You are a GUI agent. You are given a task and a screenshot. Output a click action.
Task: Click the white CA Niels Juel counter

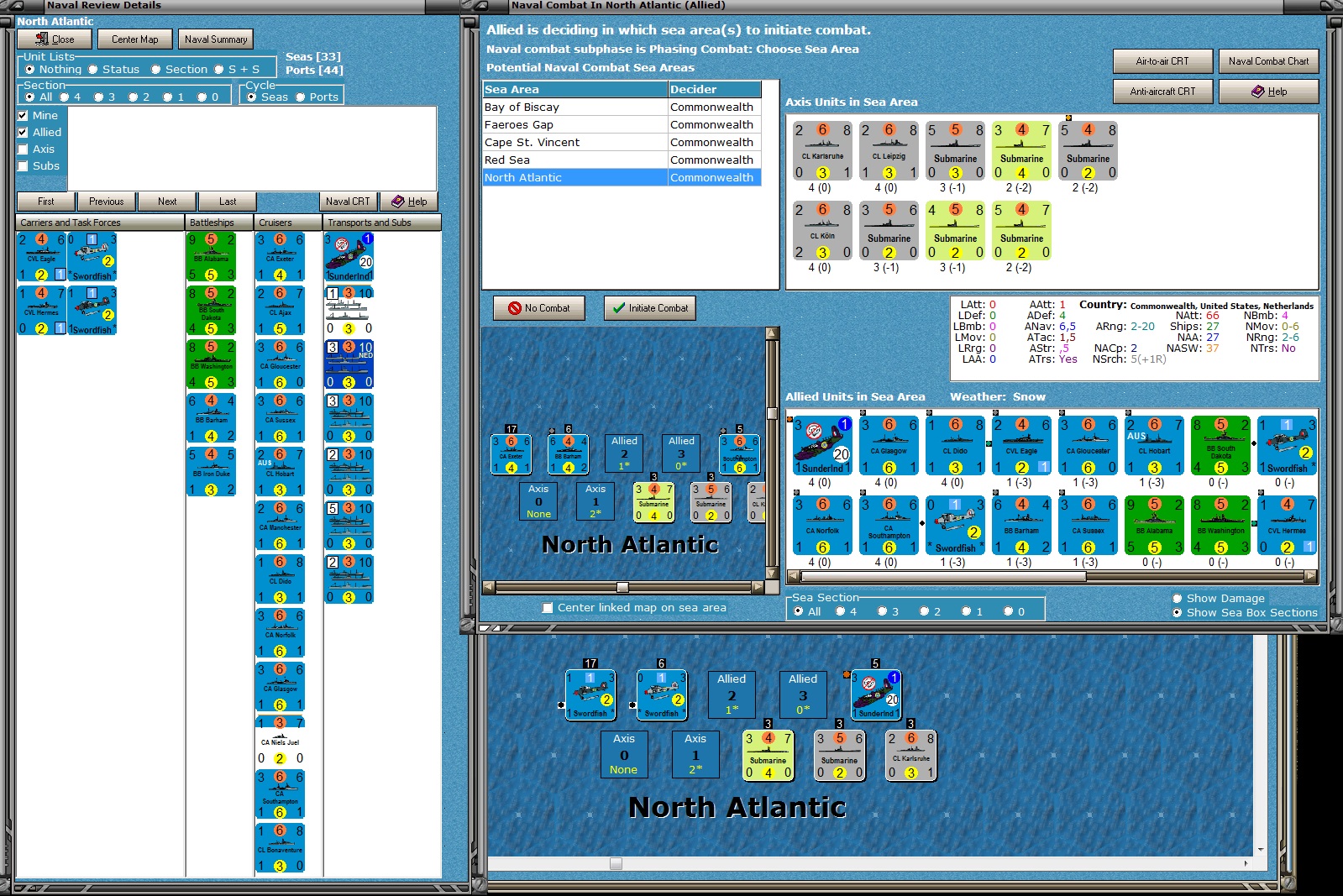[x=281, y=741]
